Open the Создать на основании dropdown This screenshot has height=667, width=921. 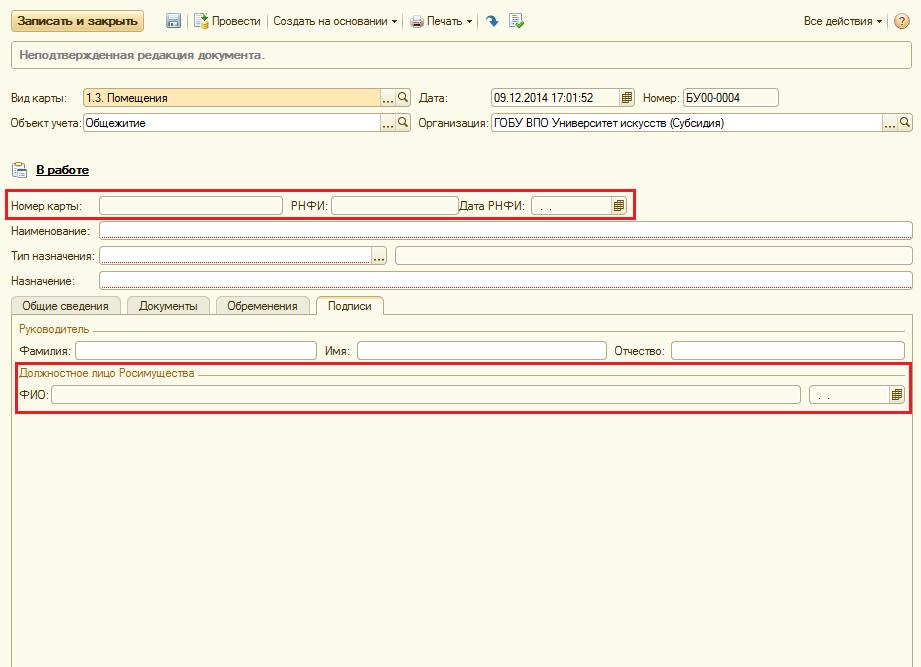point(335,21)
